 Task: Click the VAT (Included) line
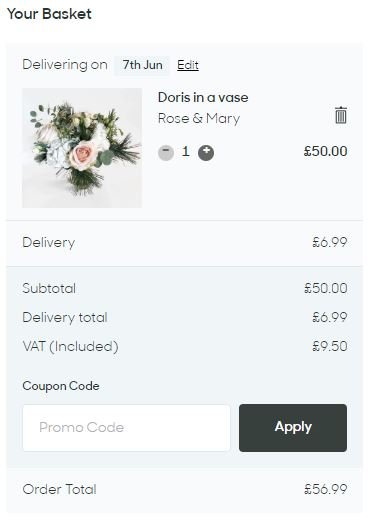click(x=185, y=346)
